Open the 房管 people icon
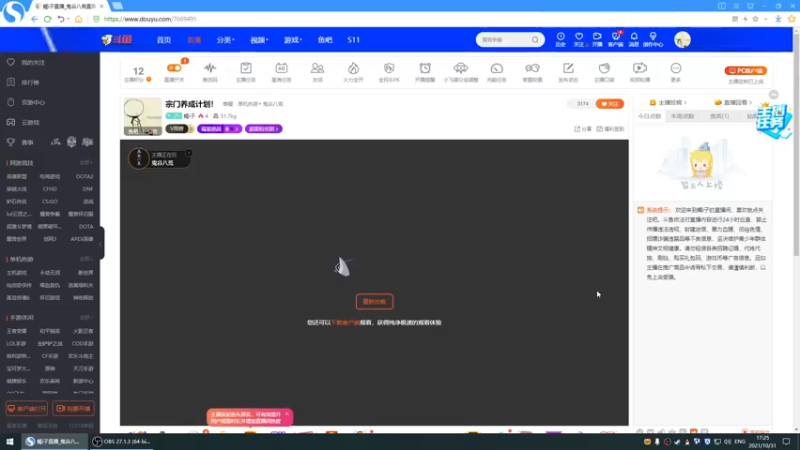800x450 pixels. (317, 72)
